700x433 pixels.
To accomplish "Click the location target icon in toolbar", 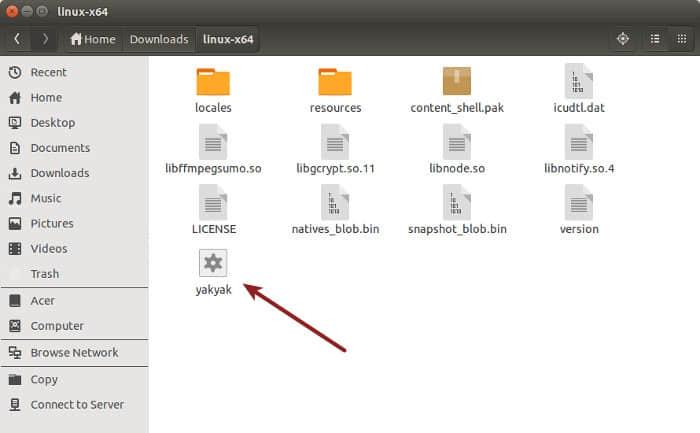I will (622, 39).
